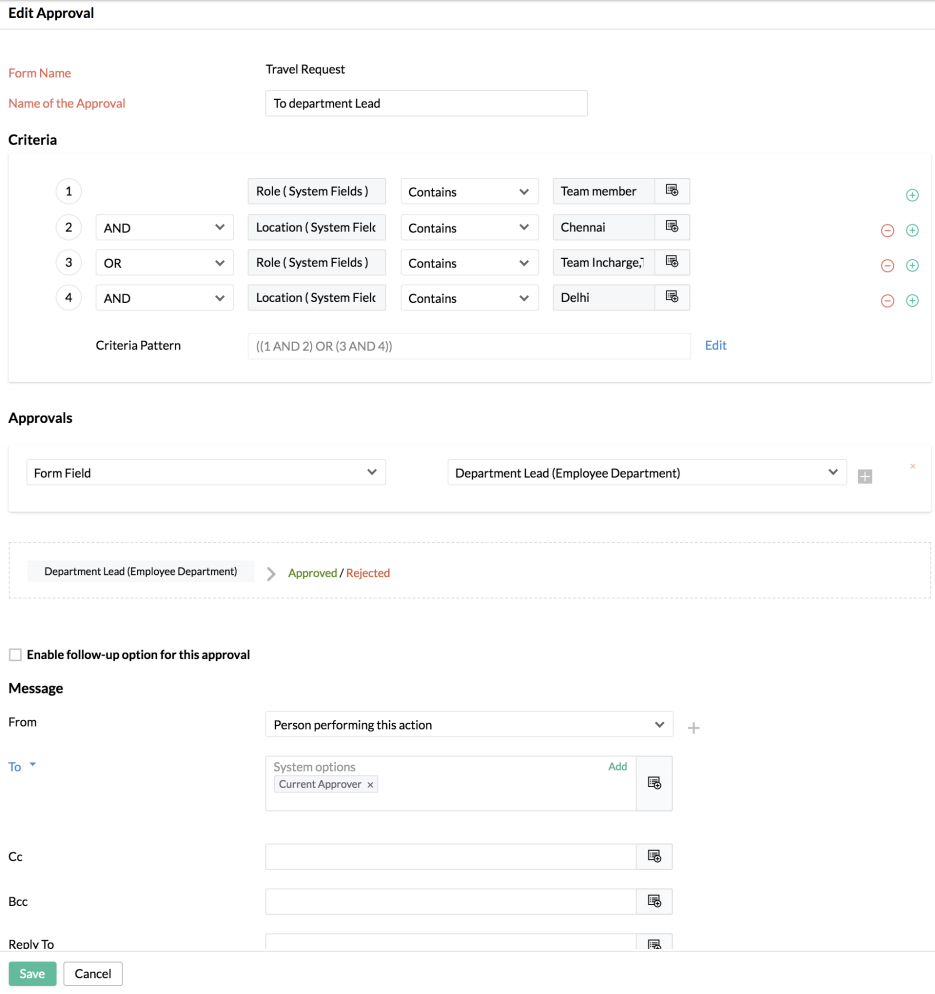Click the Edit link for Criteria Pattern
The height and width of the screenshot is (994, 935).
point(716,345)
